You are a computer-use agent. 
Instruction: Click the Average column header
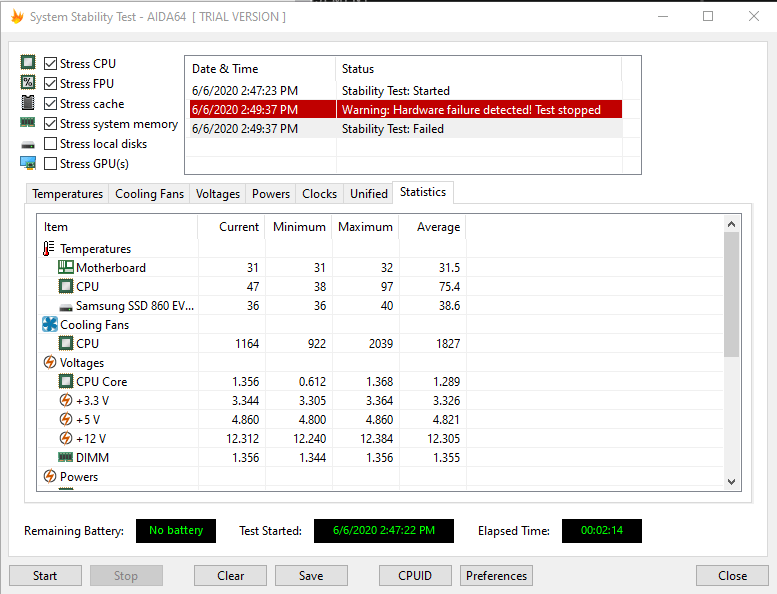(x=433, y=227)
